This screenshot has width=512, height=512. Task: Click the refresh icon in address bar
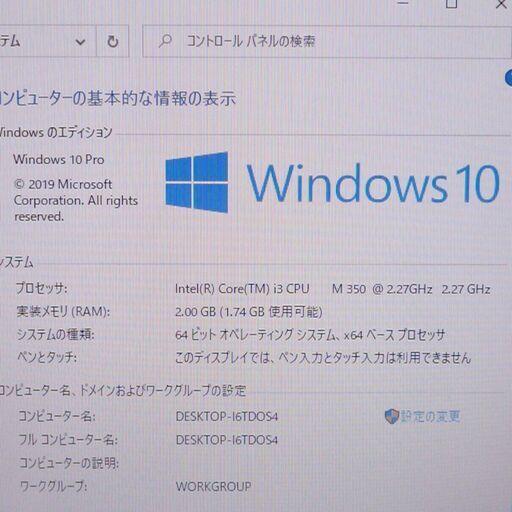112,41
